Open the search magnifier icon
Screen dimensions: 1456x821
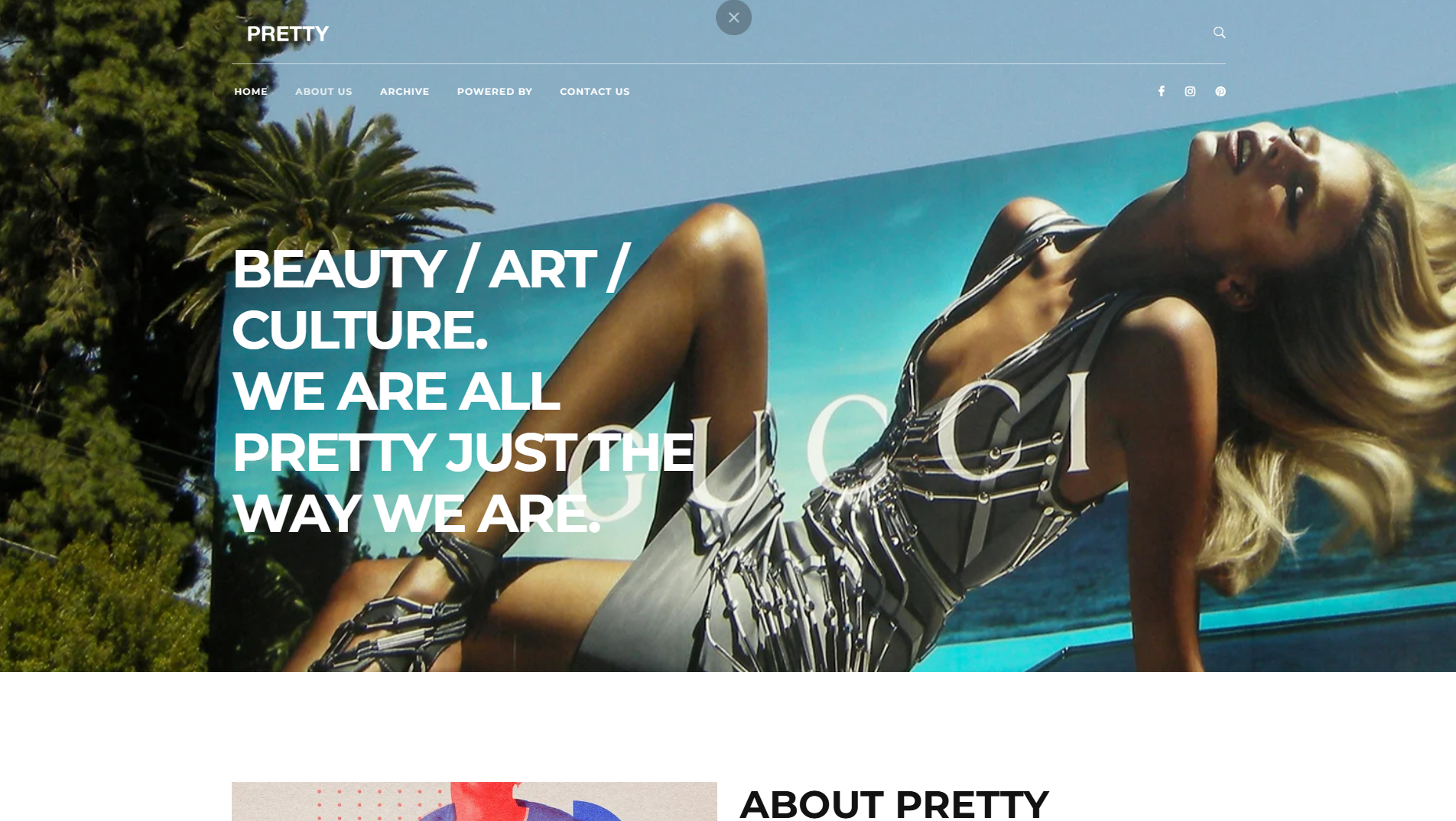1219,32
